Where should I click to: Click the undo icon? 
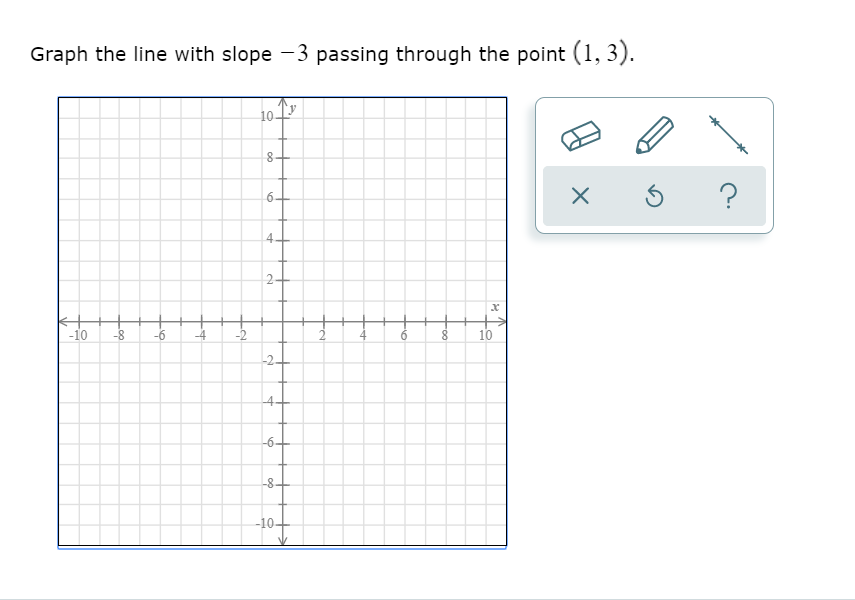(x=653, y=196)
